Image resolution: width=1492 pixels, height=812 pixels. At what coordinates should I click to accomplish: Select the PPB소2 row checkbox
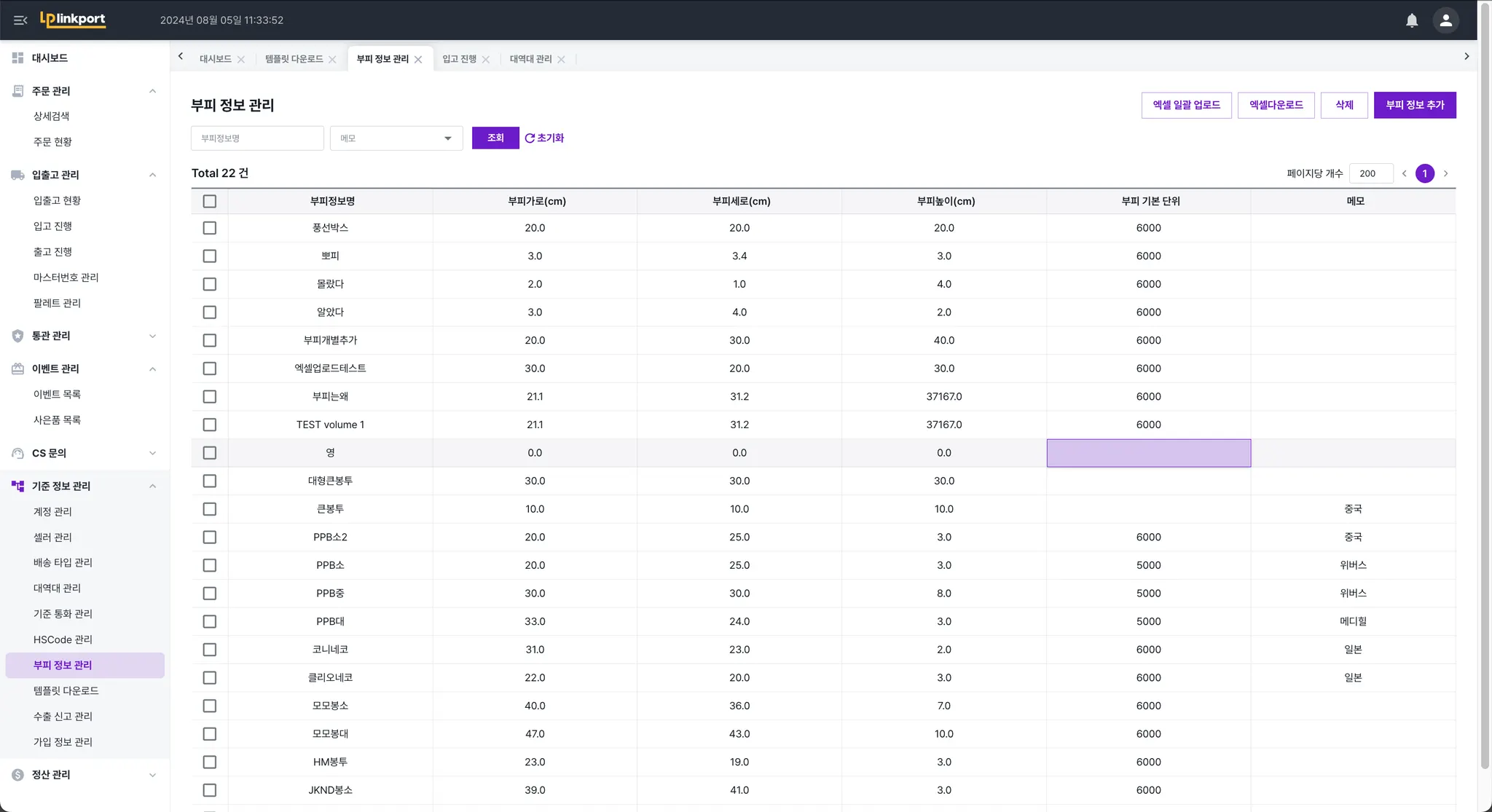[210, 537]
